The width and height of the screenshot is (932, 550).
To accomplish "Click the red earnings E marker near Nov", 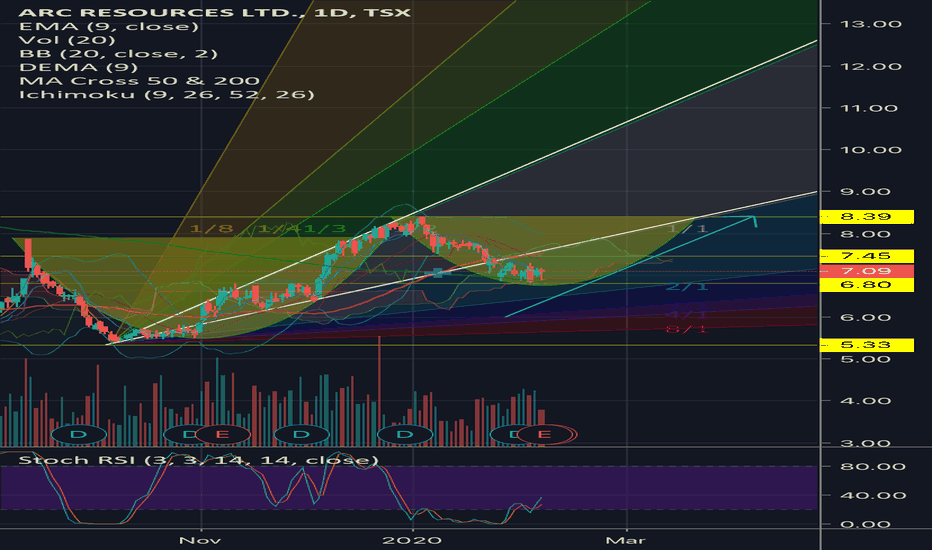I will pos(222,435).
